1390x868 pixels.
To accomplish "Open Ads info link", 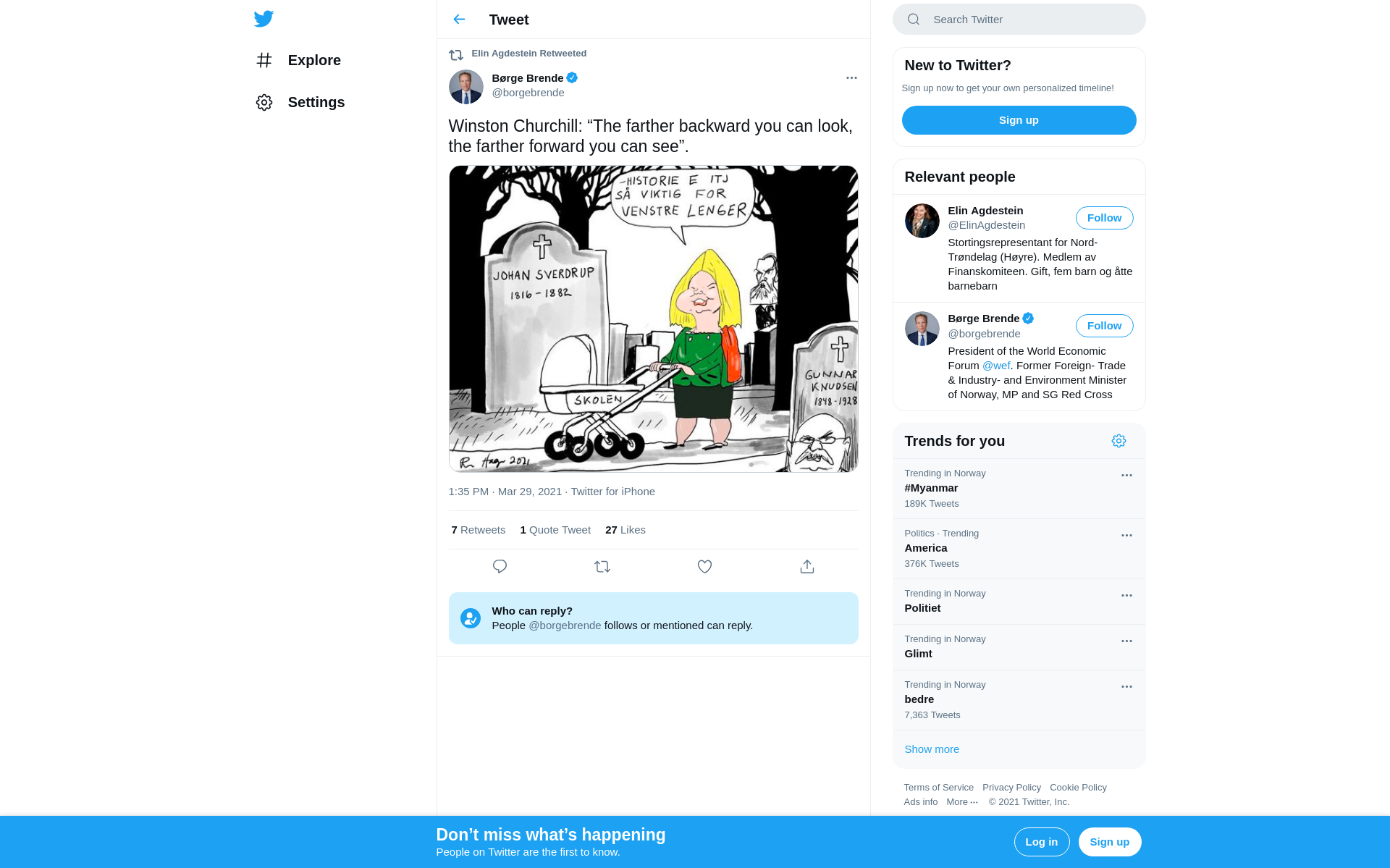I will 921,802.
